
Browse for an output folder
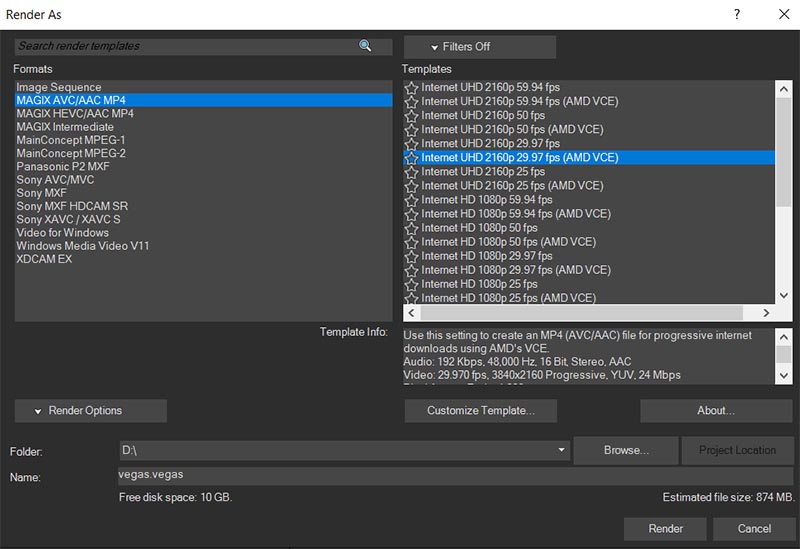pyautogui.click(x=626, y=451)
